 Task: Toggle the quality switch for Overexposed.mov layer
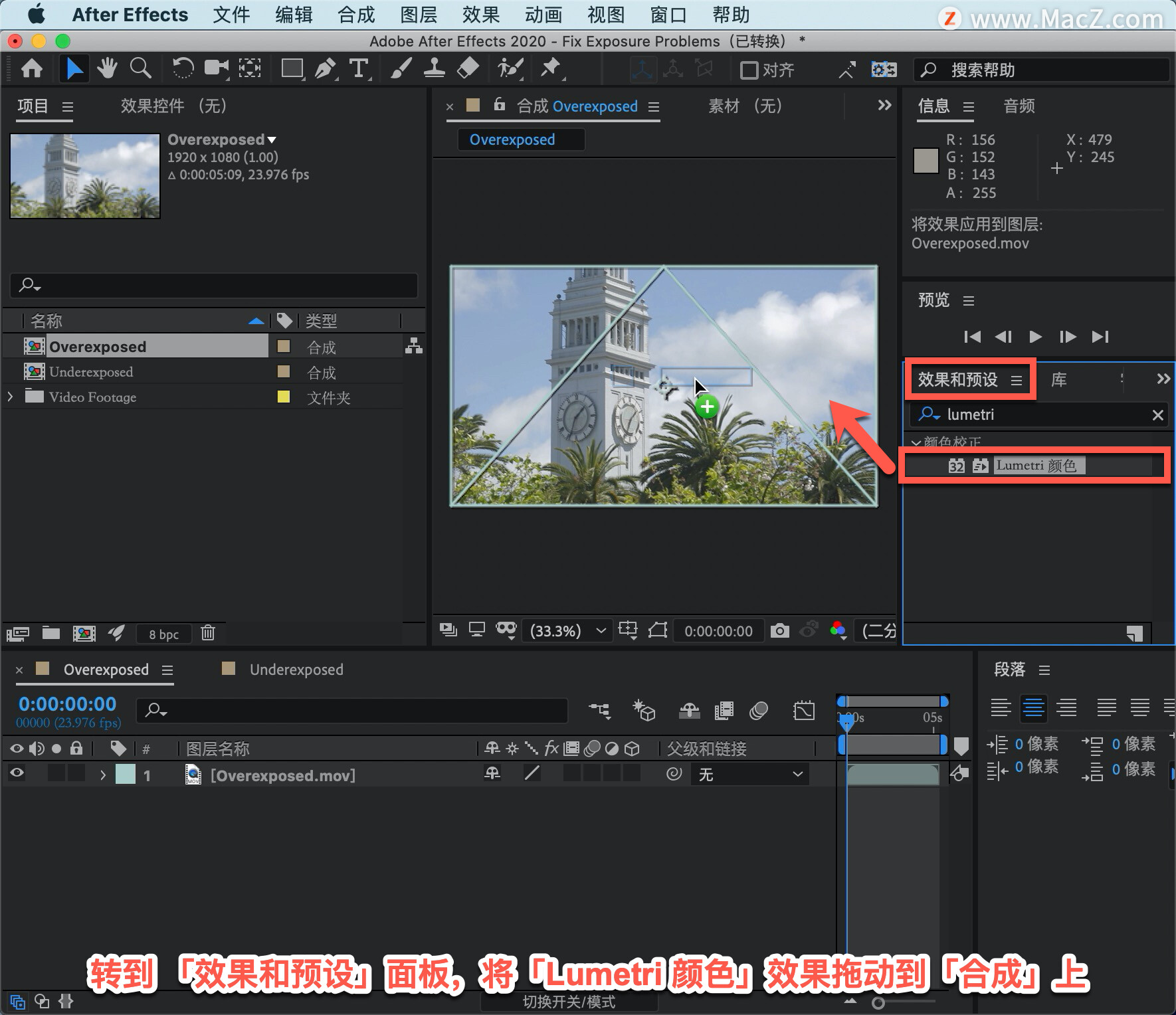pos(532,773)
